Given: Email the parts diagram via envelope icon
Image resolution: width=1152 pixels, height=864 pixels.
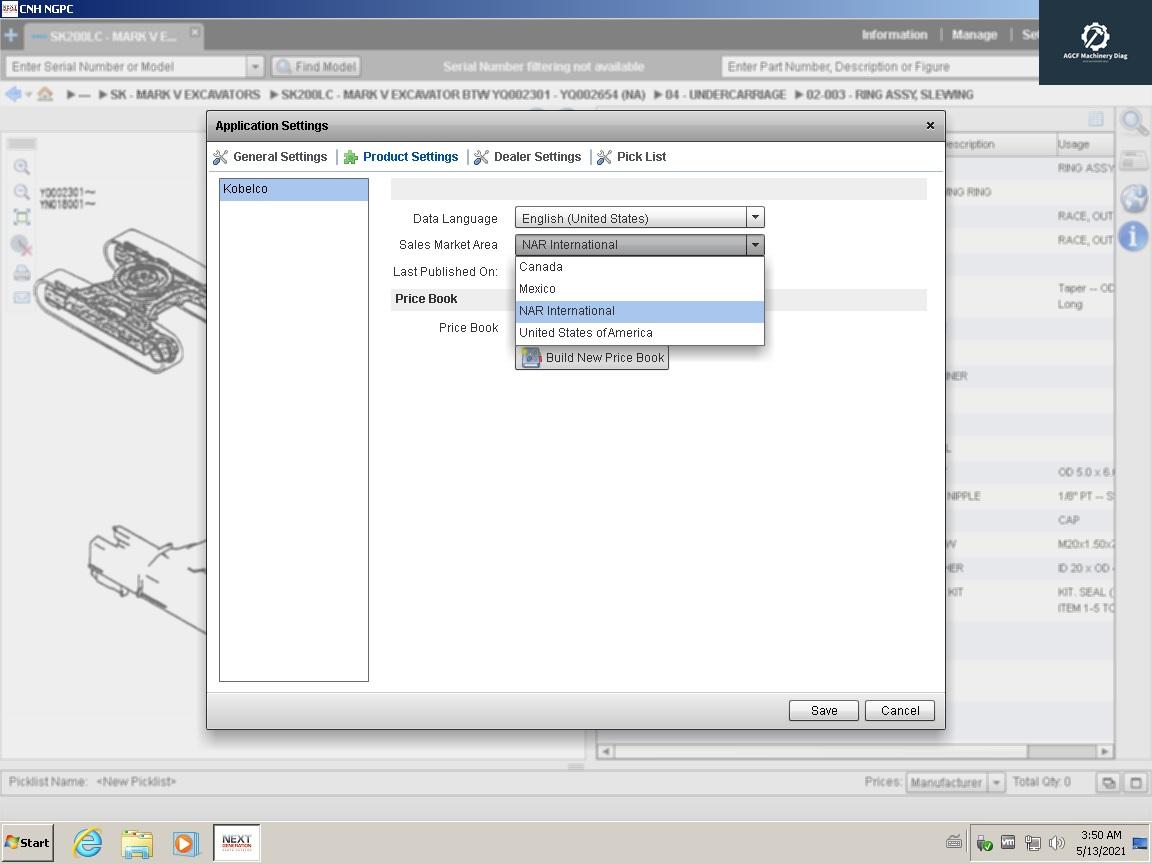Looking at the screenshot, I should click(22, 296).
